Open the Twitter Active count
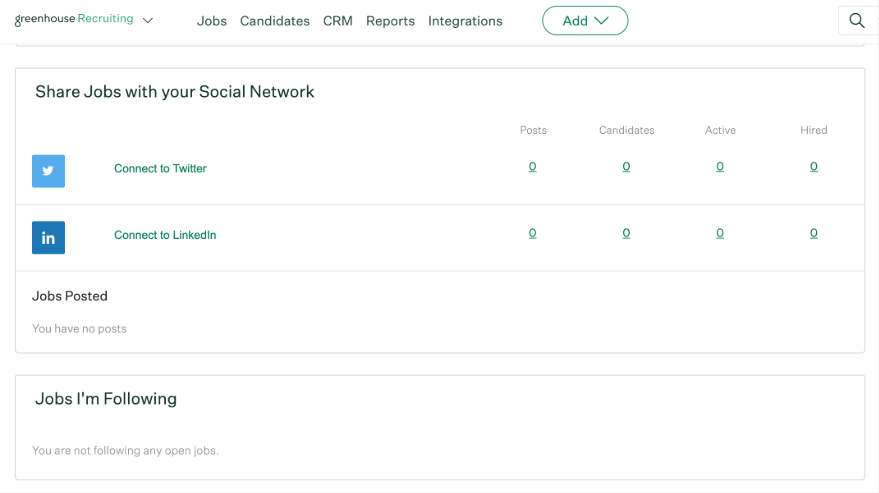Viewport: 879px width, 493px height. click(x=720, y=167)
